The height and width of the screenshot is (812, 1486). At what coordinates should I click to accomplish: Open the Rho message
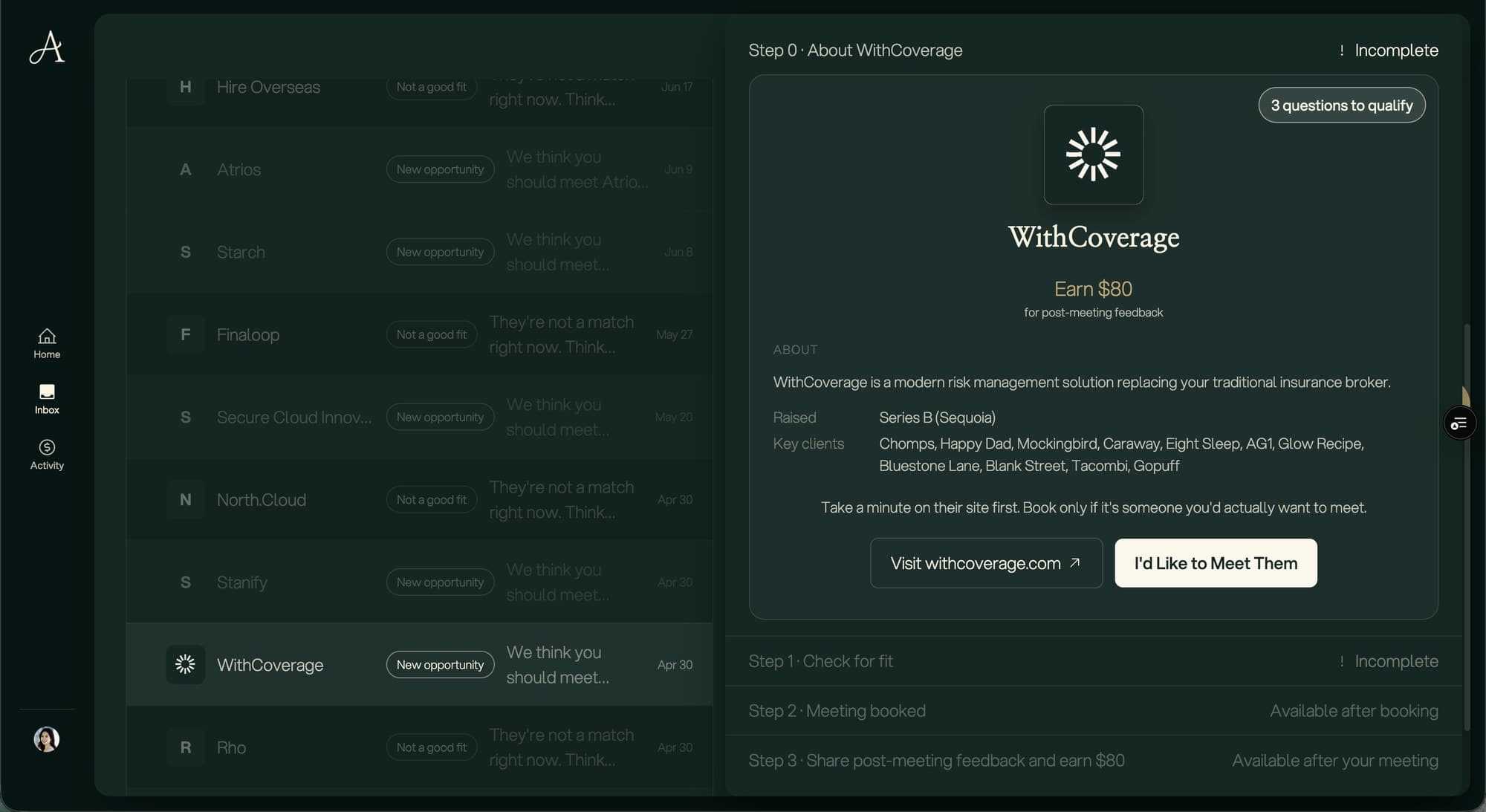tap(420, 747)
